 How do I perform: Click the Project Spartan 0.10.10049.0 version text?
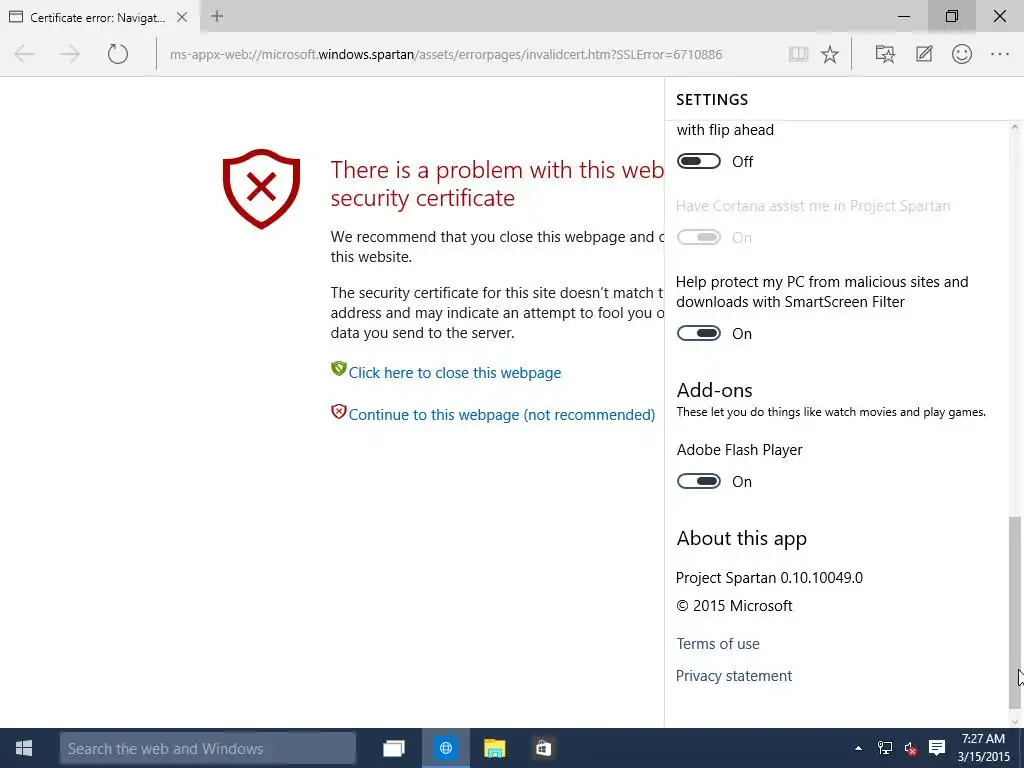[x=769, y=578]
